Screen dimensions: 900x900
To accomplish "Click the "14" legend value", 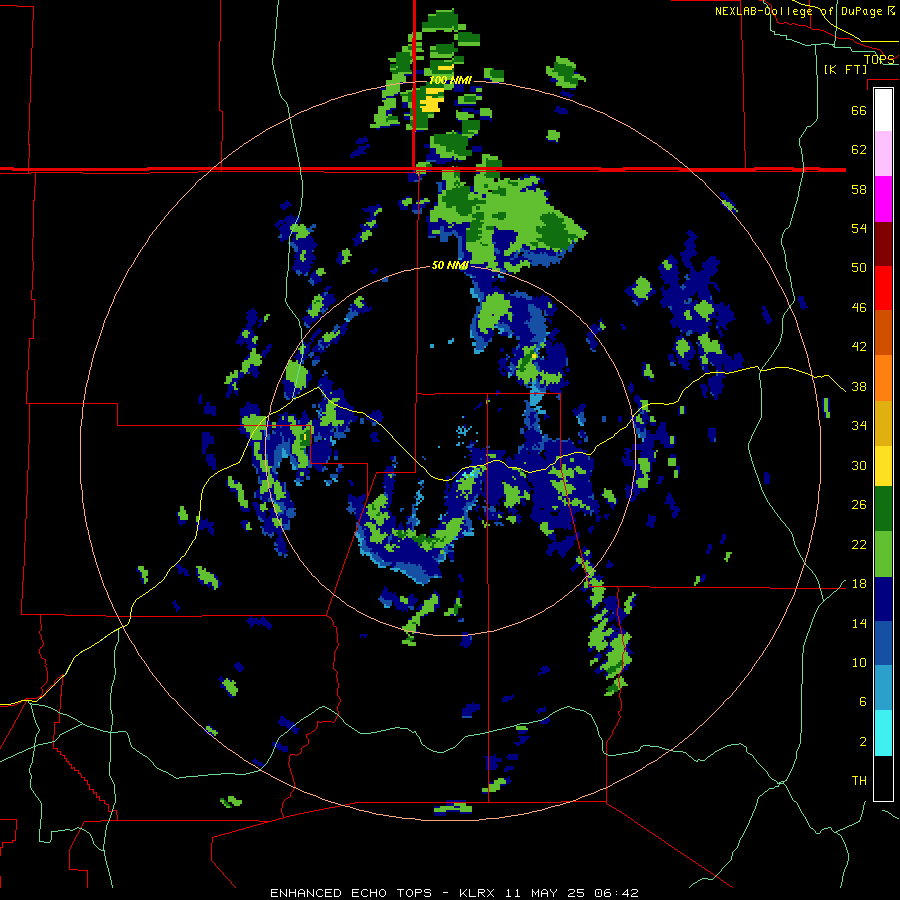I will tap(859, 623).
